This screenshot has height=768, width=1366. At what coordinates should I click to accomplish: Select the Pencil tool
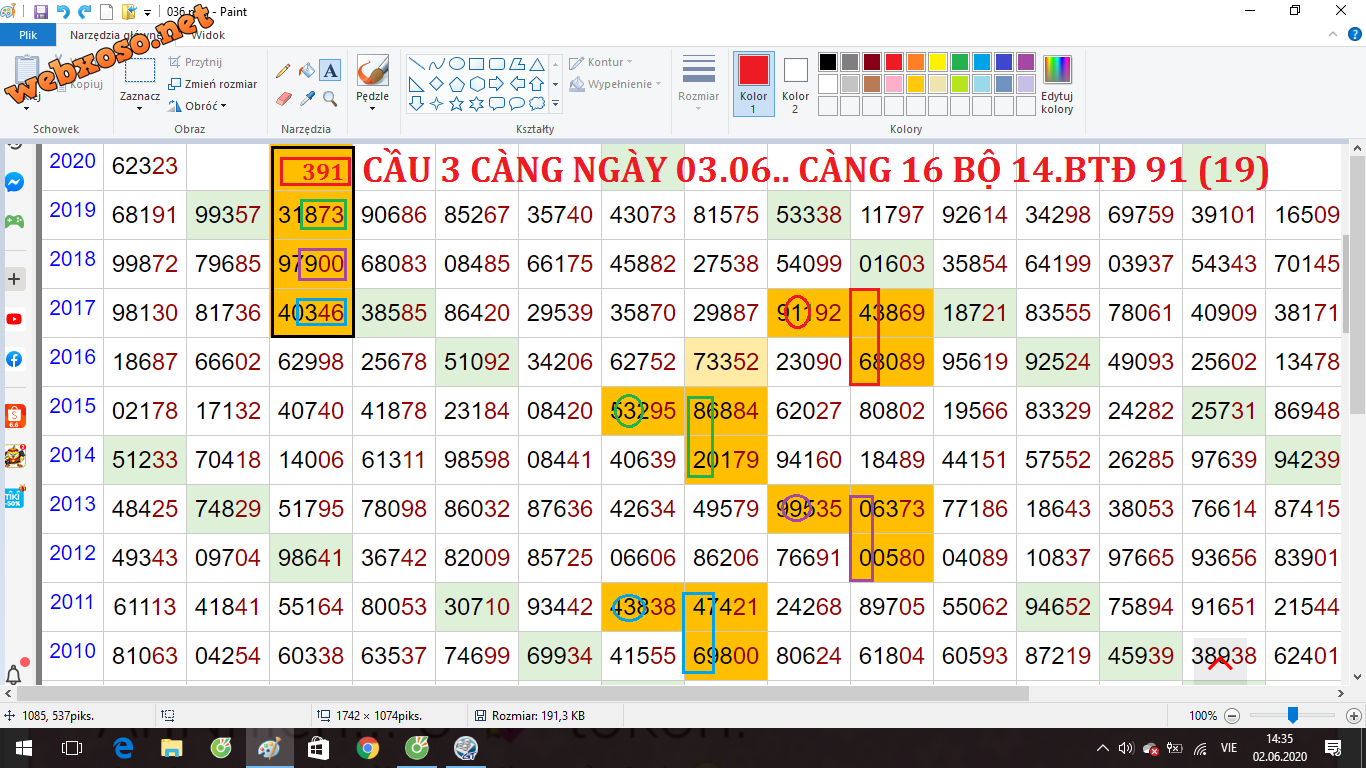tap(283, 71)
